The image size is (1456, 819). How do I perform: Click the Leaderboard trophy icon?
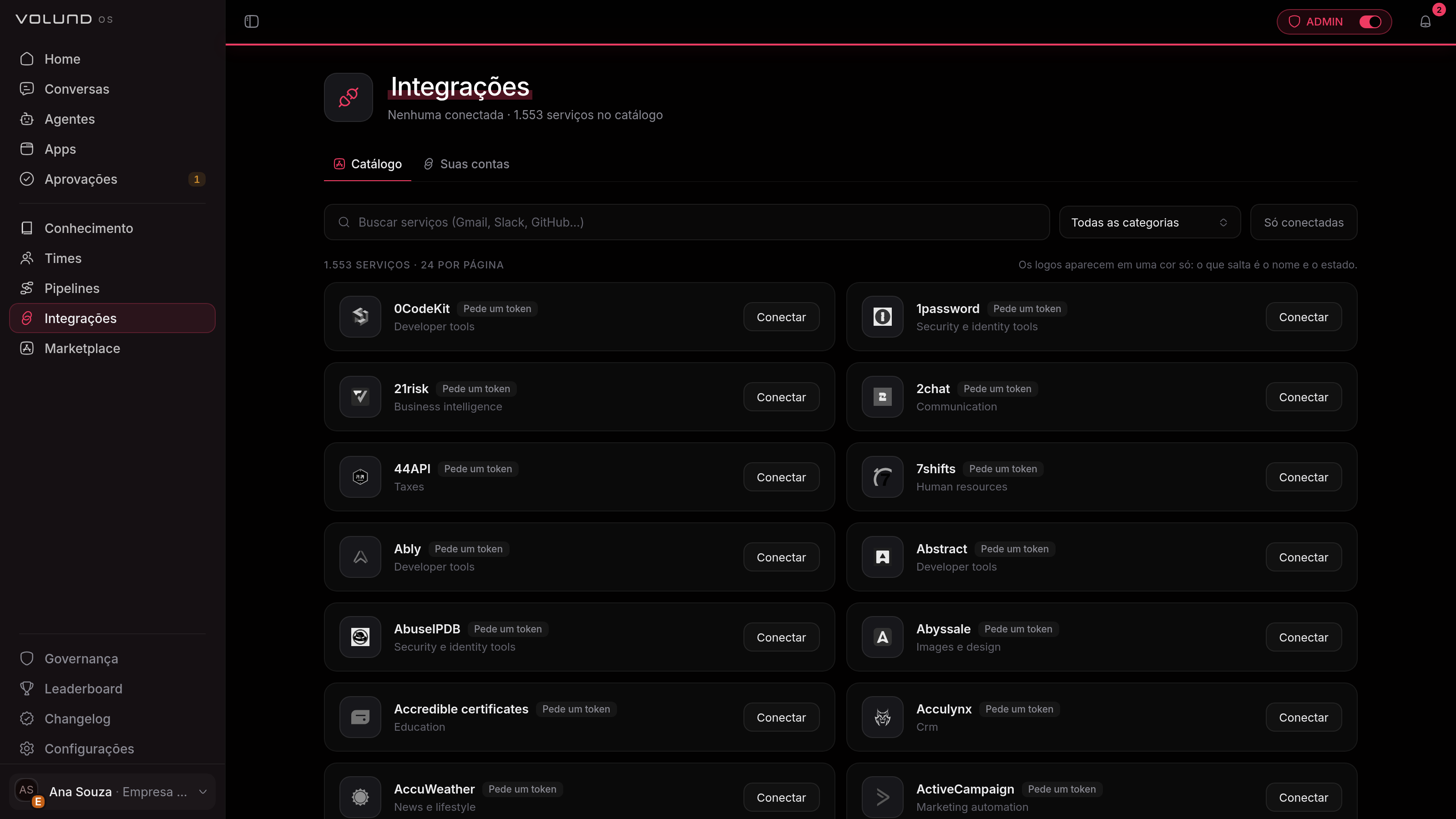pyautogui.click(x=26, y=688)
